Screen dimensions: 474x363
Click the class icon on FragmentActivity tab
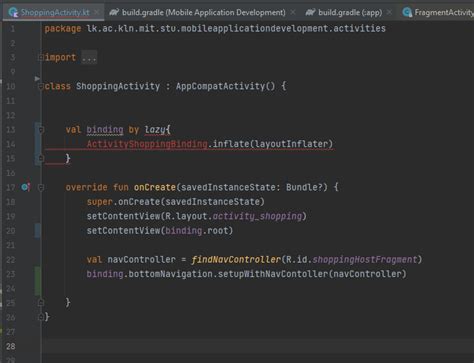coord(407,12)
